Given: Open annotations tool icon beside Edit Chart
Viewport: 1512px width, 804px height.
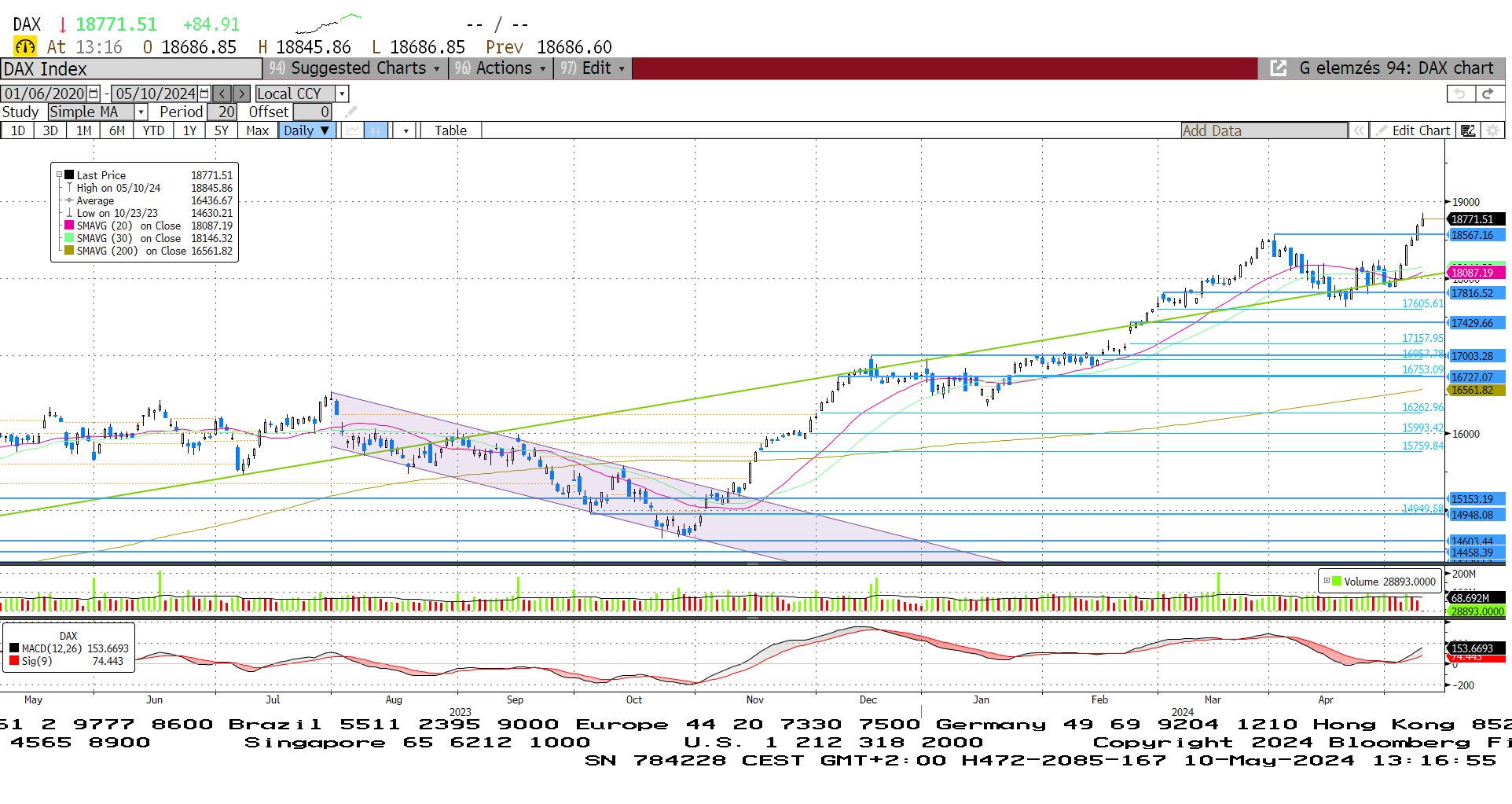Looking at the screenshot, I should 1468,130.
